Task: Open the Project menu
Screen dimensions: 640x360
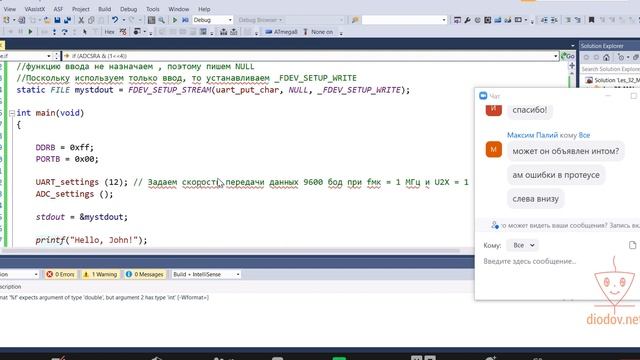Action: coord(80,9)
